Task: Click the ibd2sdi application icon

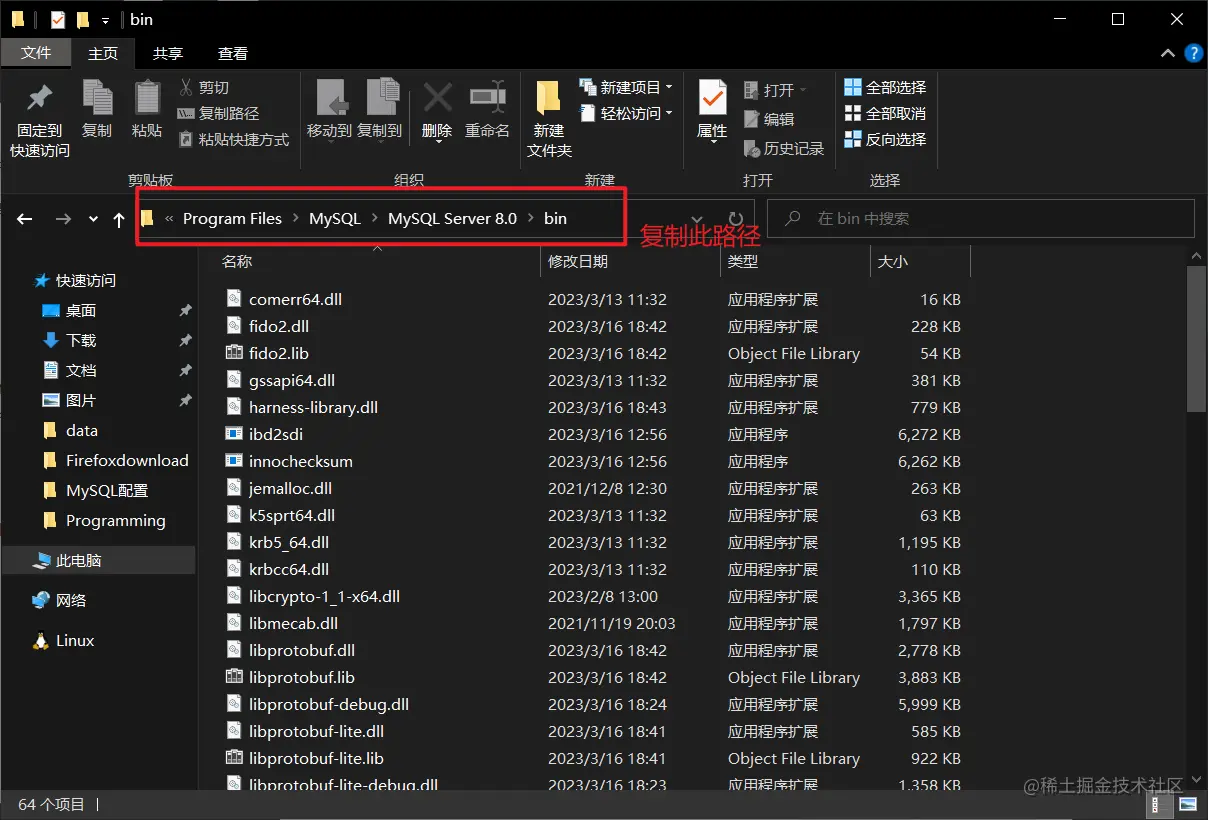Action: tap(234, 434)
